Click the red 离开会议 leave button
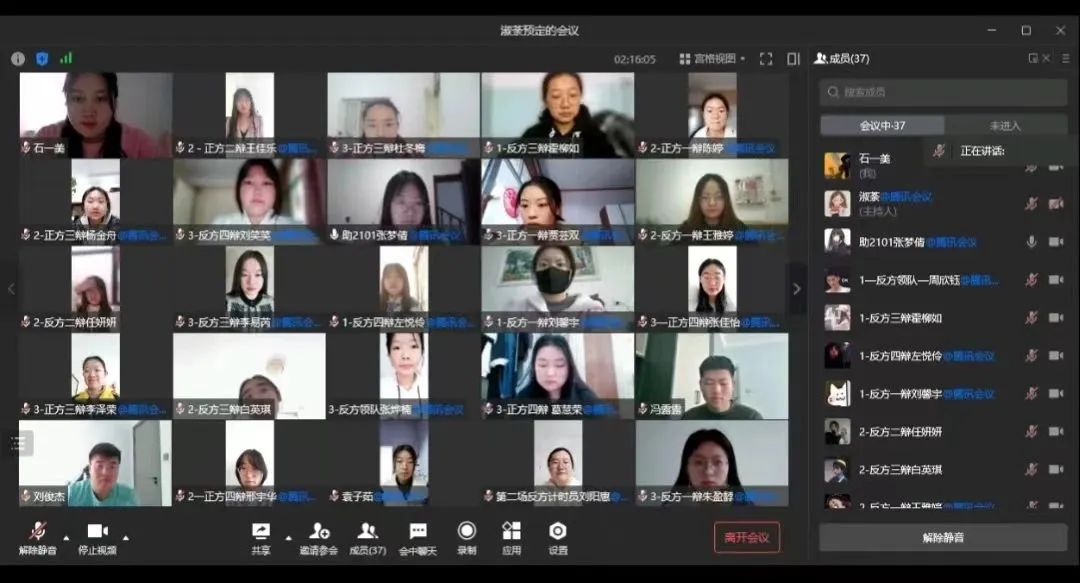 pyautogui.click(x=746, y=537)
